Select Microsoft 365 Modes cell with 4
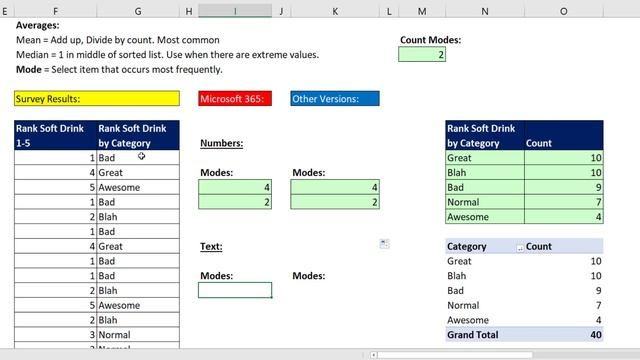This screenshot has height=360, width=640. 235,187
